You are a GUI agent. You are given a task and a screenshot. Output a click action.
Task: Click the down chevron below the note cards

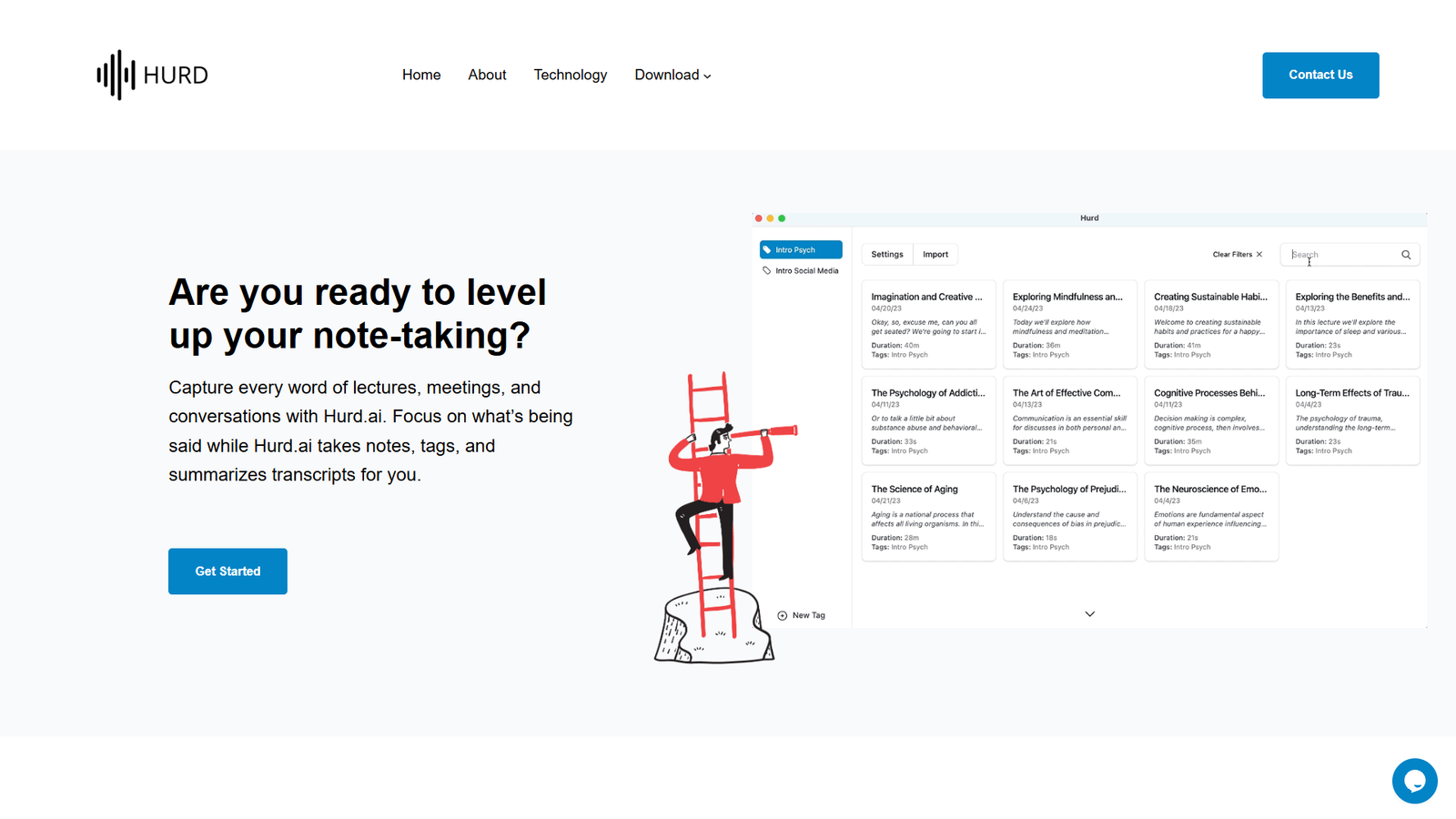click(1089, 614)
